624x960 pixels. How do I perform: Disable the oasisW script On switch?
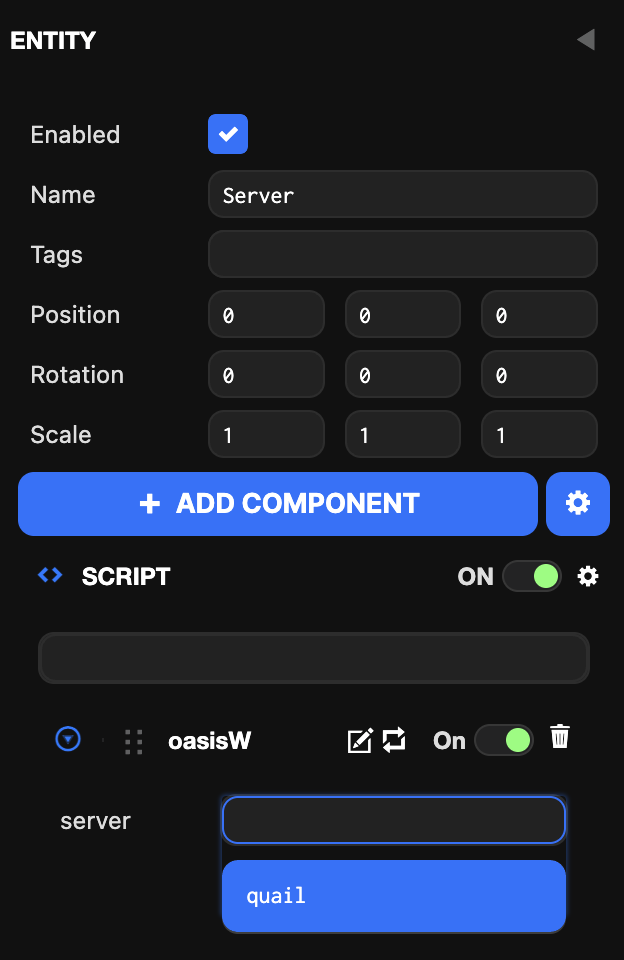click(504, 740)
